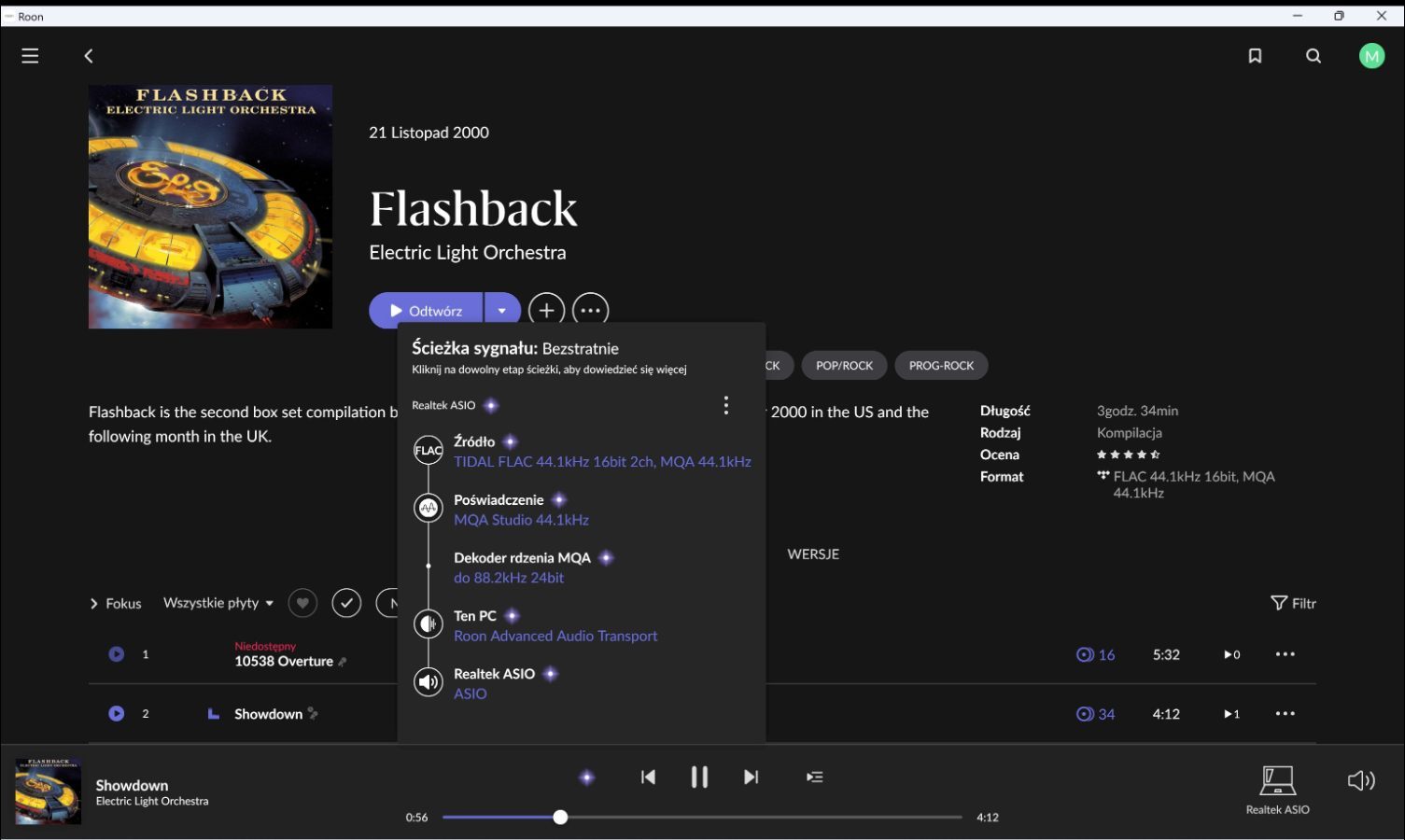Viewport: 1405px width, 840px height.
Task: Open the album three-dot more options button
Action: pos(590,311)
